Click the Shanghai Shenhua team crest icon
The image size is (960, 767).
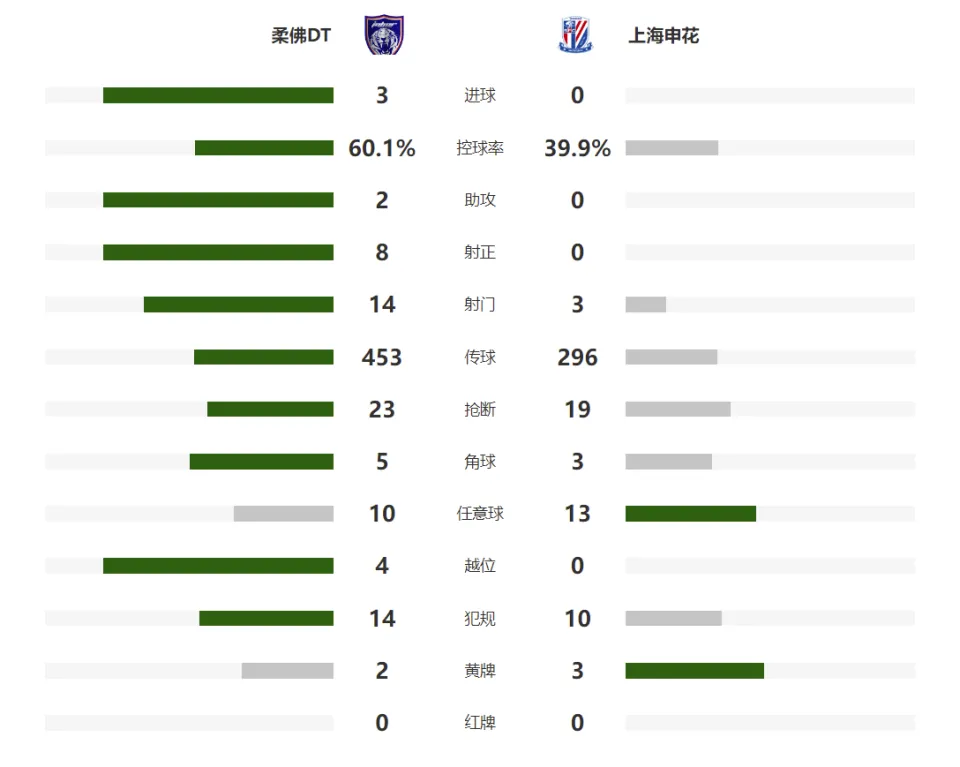pos(576,35)
